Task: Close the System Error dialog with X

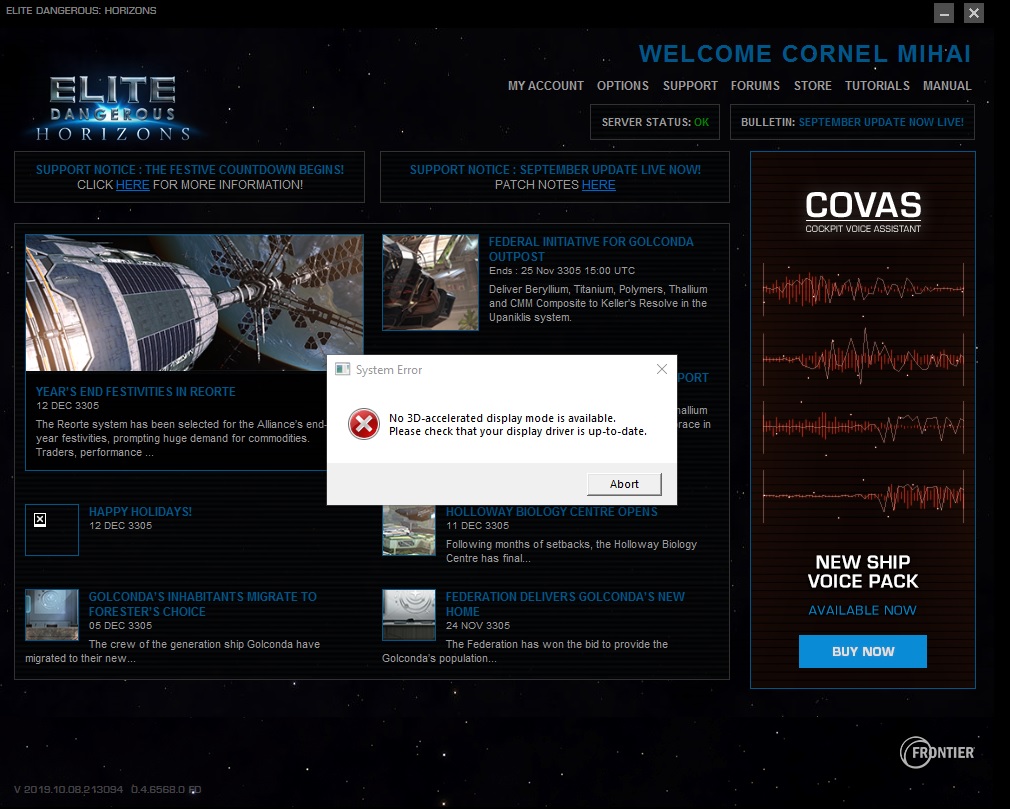Action: click(662, 369)
